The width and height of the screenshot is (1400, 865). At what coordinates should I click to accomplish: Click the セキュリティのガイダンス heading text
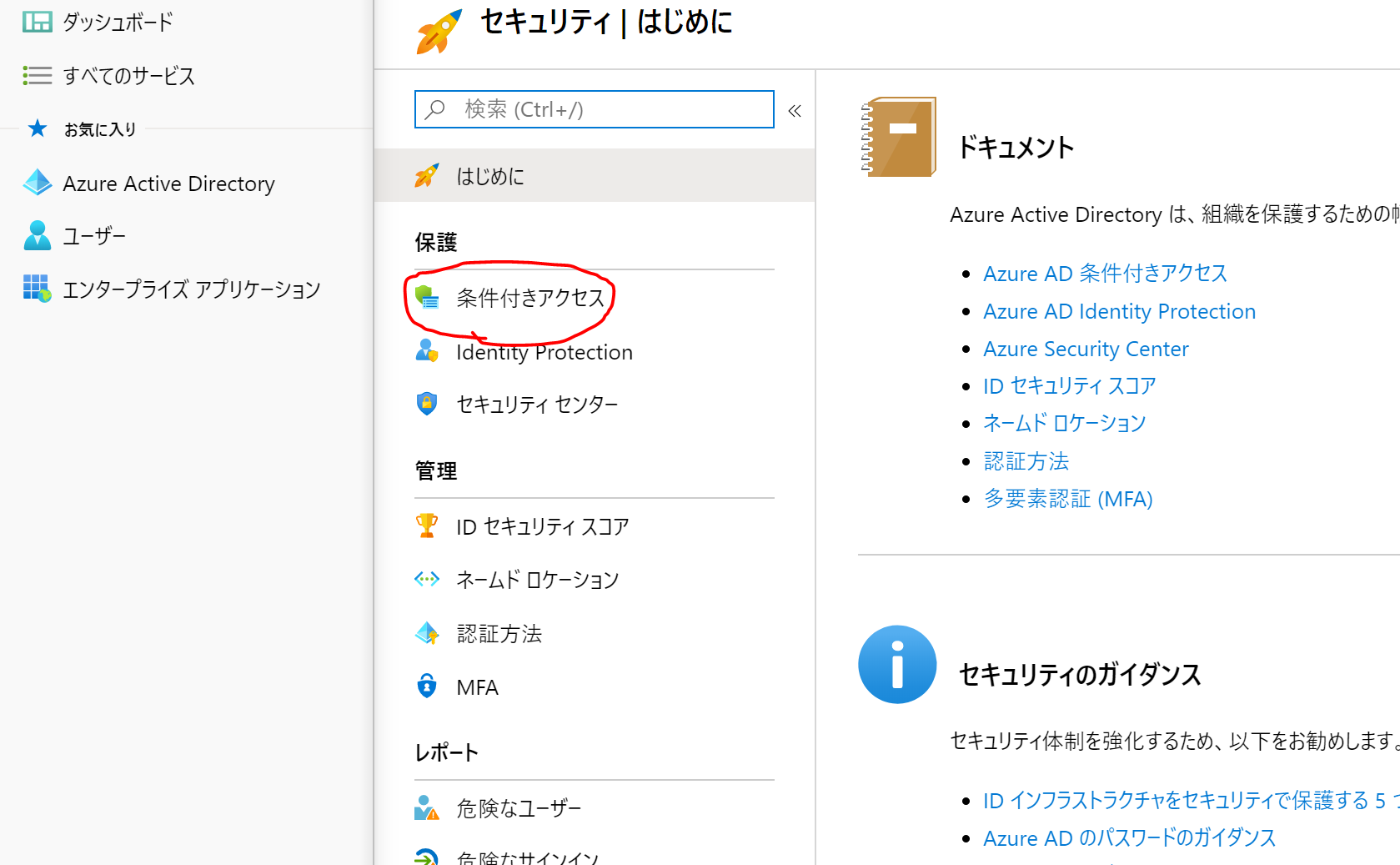tap(1080, 674)
